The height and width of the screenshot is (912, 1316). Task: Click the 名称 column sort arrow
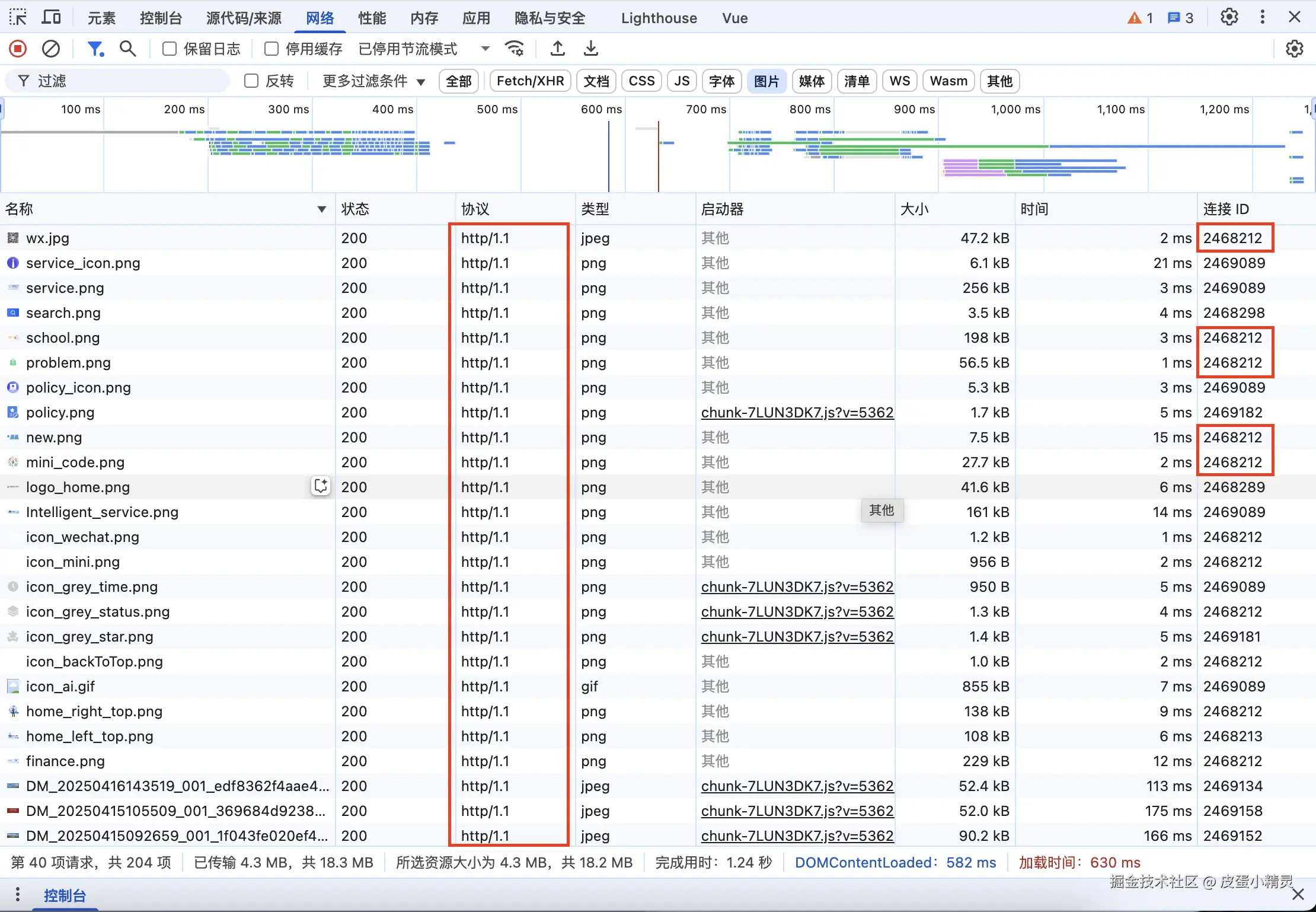tap(321, 209)
